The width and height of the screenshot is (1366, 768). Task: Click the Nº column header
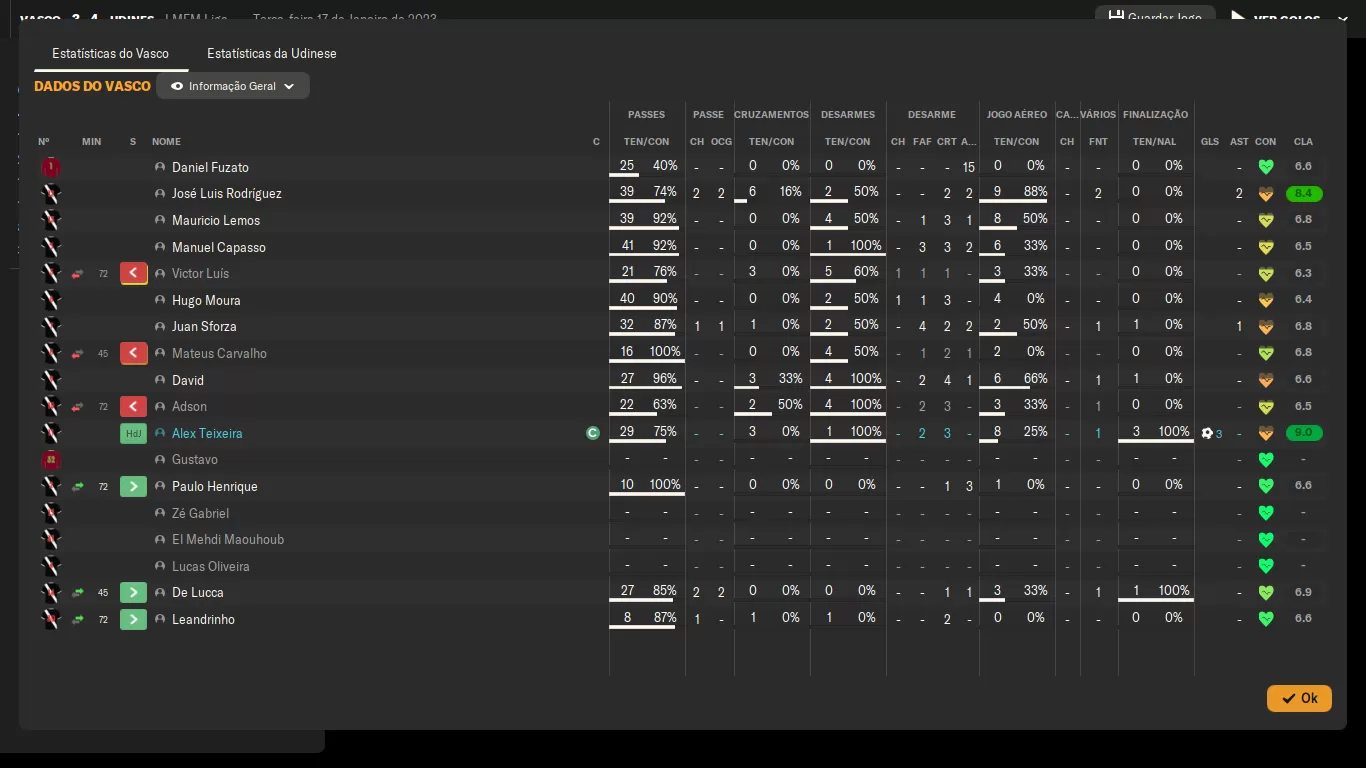(x=44, y=142)
